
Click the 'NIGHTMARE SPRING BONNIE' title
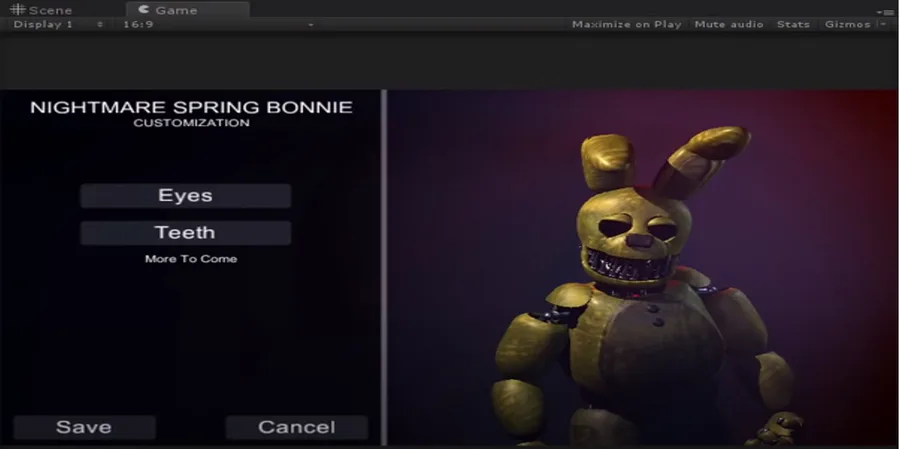(x=191, y=107)
